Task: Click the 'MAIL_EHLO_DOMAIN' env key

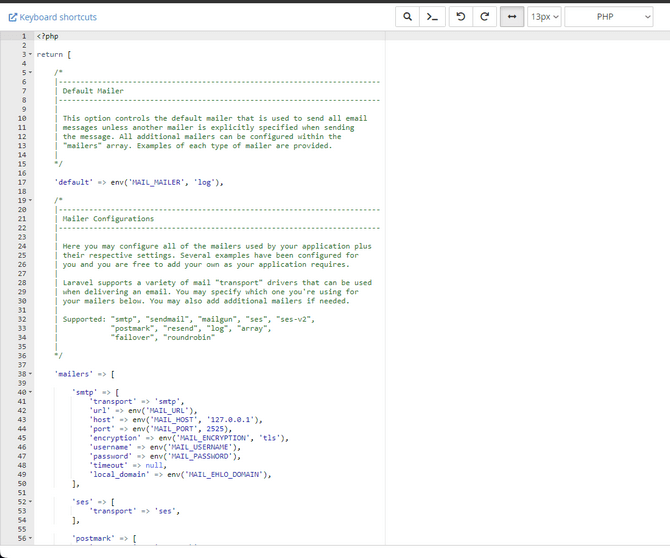Action: point(224,474)
